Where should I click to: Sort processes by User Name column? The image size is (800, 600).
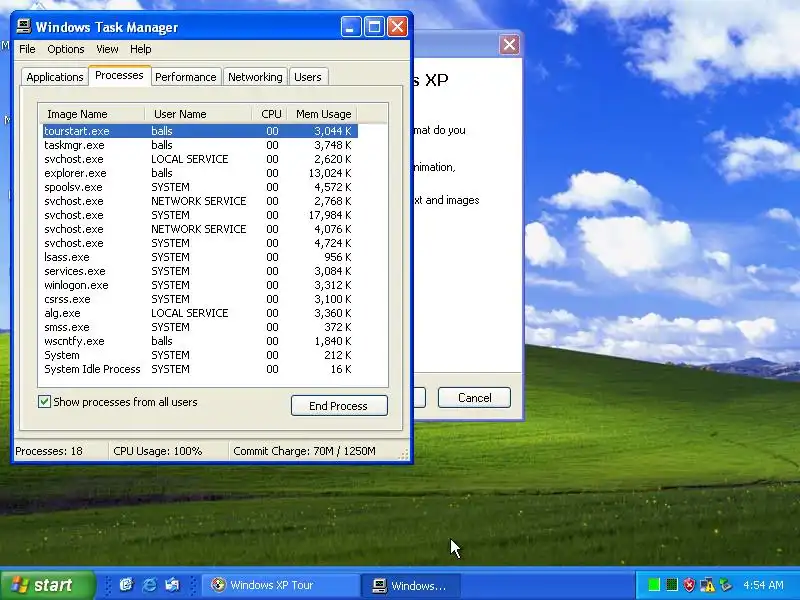click(x=198, y=114)
